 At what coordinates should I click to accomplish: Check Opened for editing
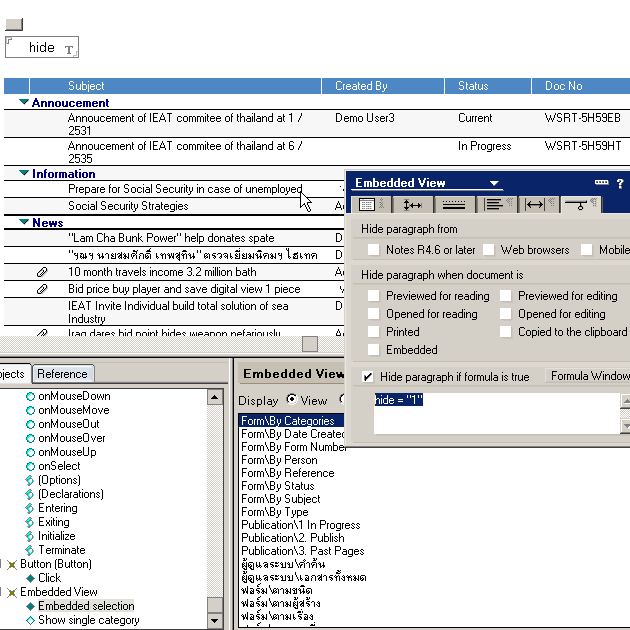pos(505,313)
